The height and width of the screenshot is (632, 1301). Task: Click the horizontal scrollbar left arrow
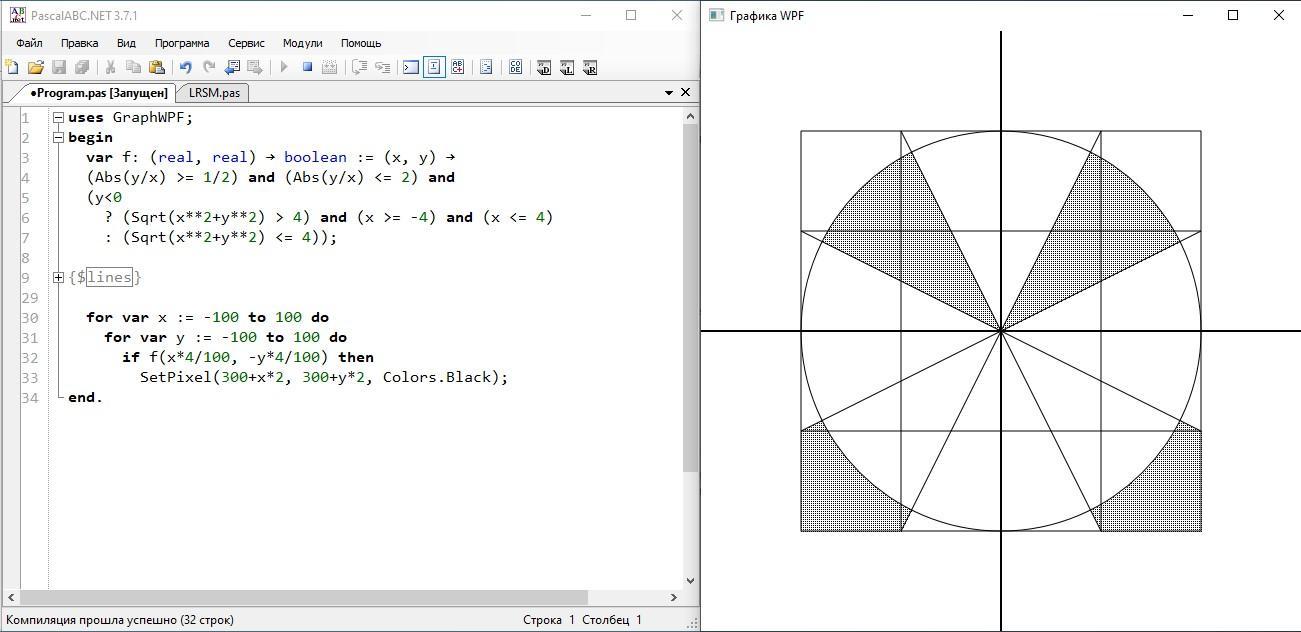(x=11, y=597)
